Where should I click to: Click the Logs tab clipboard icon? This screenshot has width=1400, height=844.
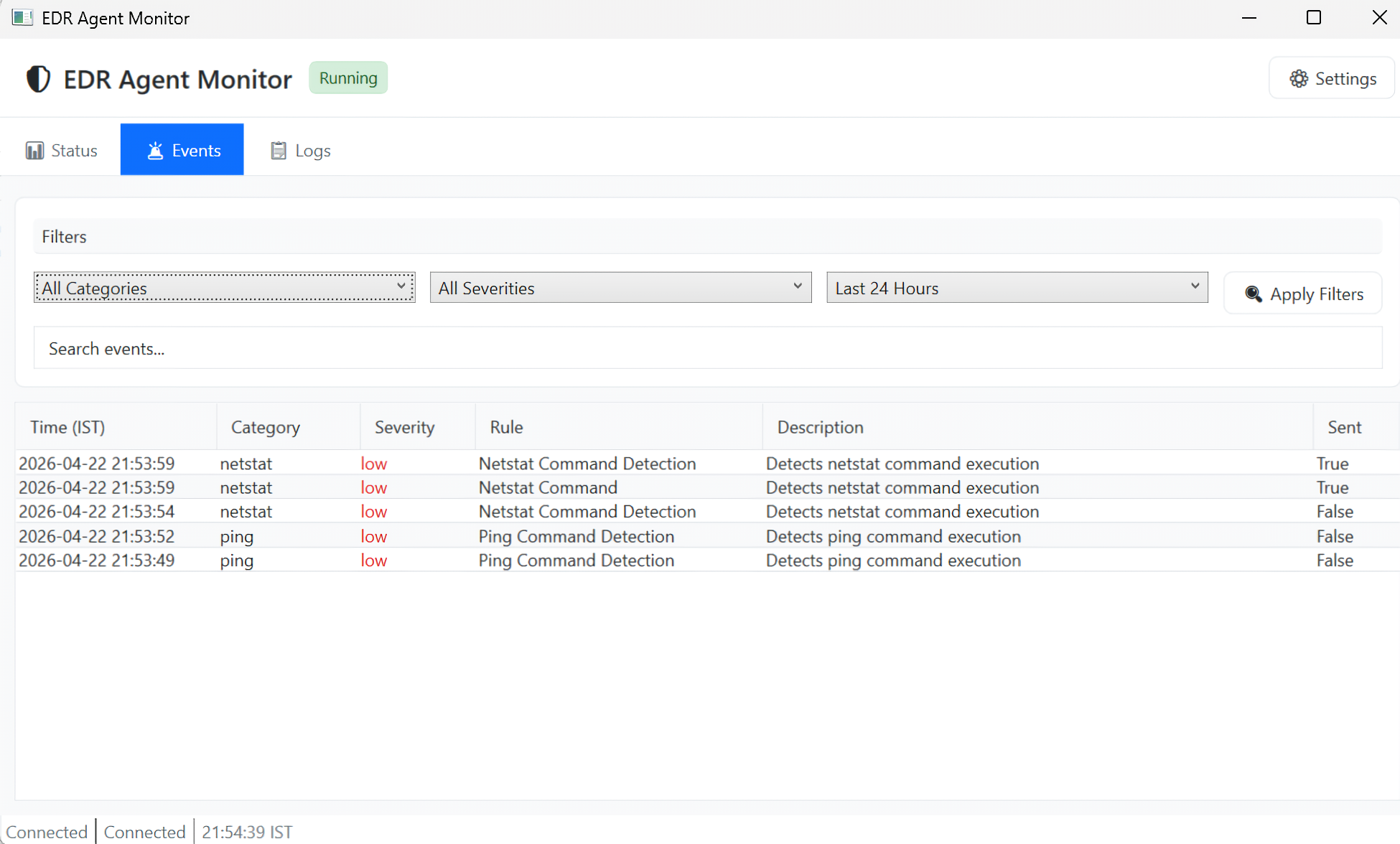(x=279, y=151)
